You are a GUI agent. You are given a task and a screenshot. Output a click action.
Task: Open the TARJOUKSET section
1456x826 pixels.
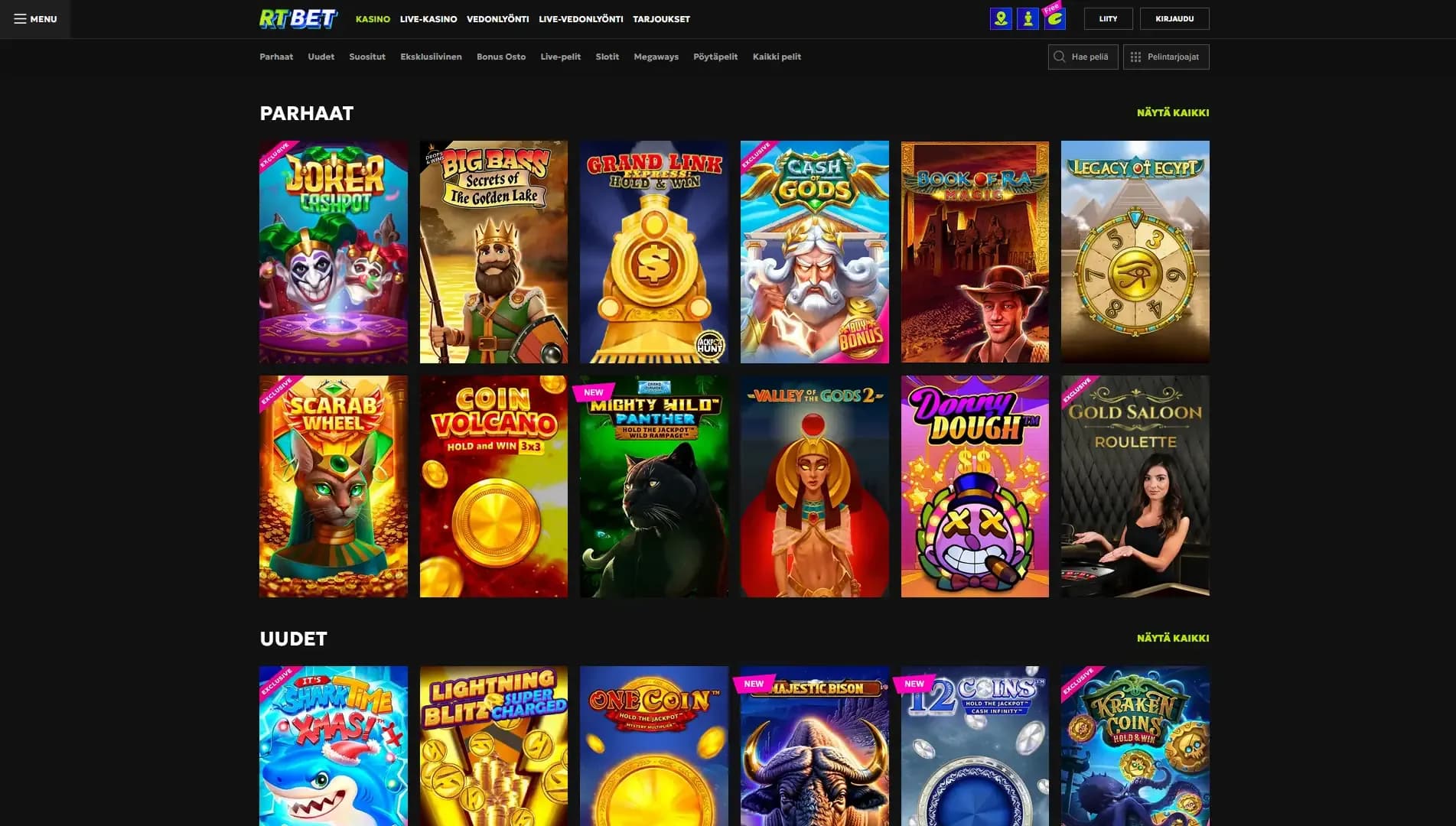point(661,19)
